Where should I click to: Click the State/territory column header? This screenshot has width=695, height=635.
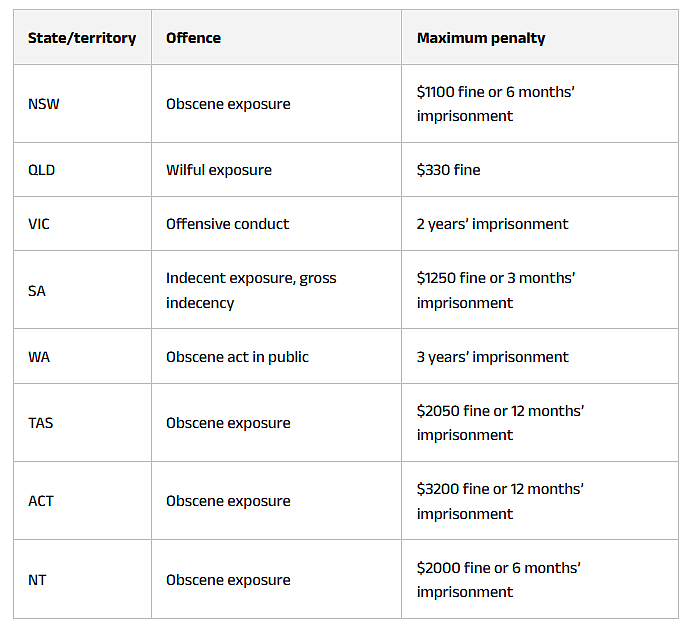(x=82, y=38)
